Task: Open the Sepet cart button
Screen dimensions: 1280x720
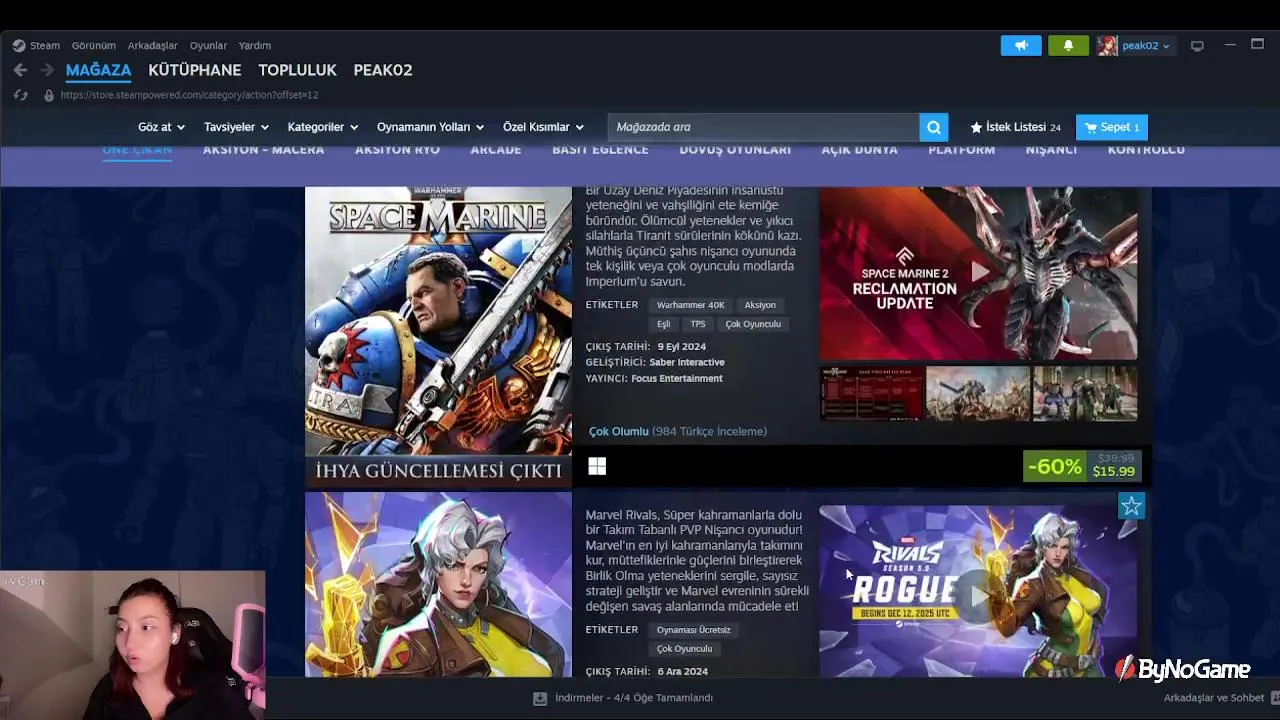Action: 1112,127
